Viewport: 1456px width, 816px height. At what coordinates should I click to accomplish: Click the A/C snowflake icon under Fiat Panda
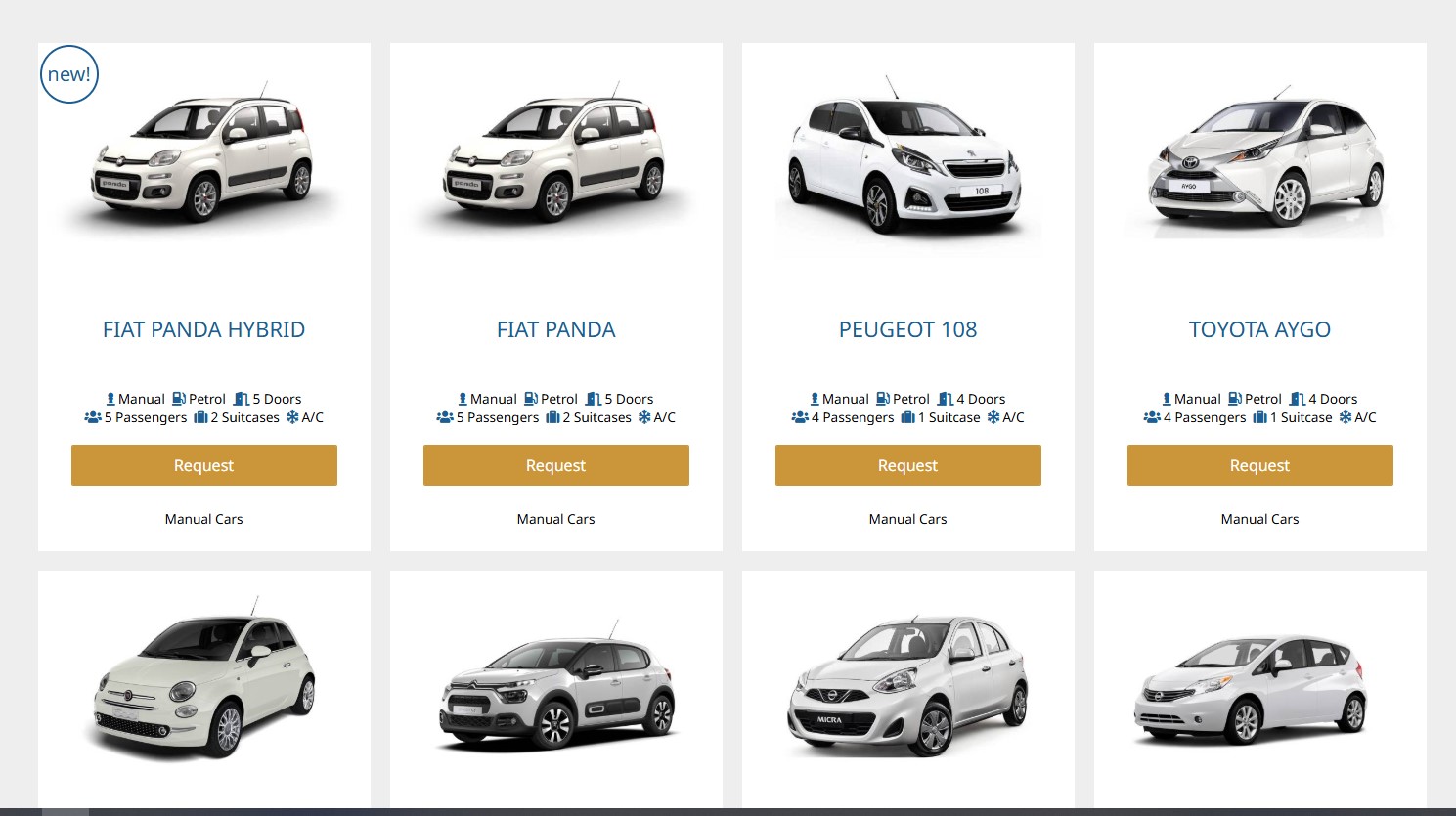[644, 417]
